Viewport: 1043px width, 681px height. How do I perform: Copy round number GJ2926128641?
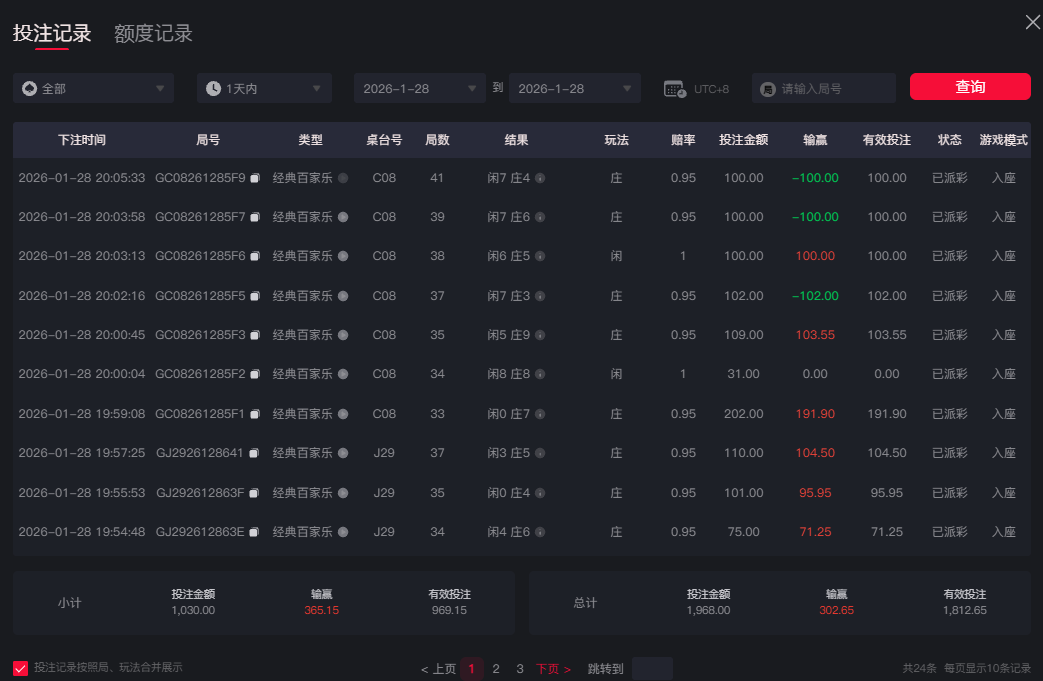(254, 453)
